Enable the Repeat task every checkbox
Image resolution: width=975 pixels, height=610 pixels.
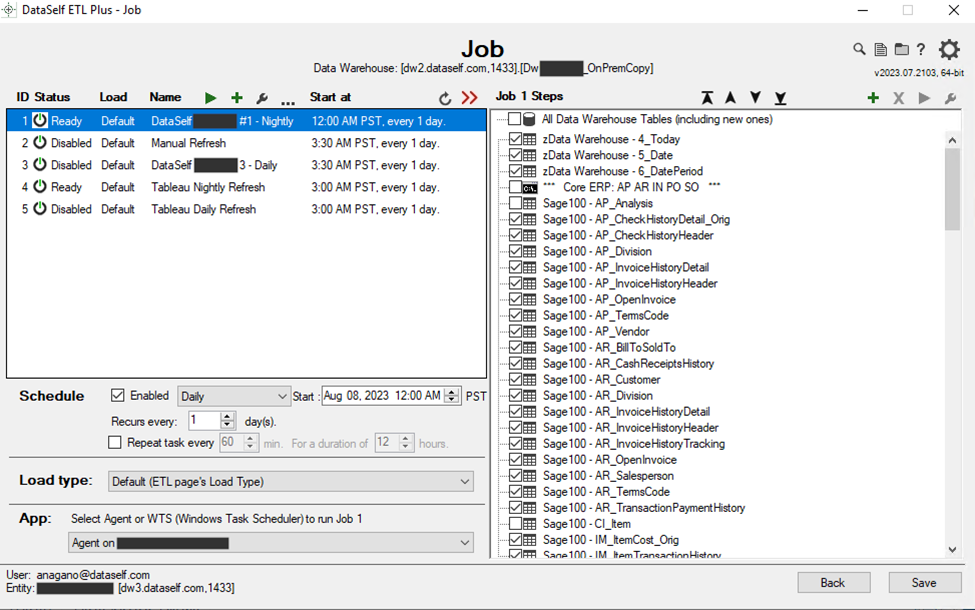[x=115, y=442]
